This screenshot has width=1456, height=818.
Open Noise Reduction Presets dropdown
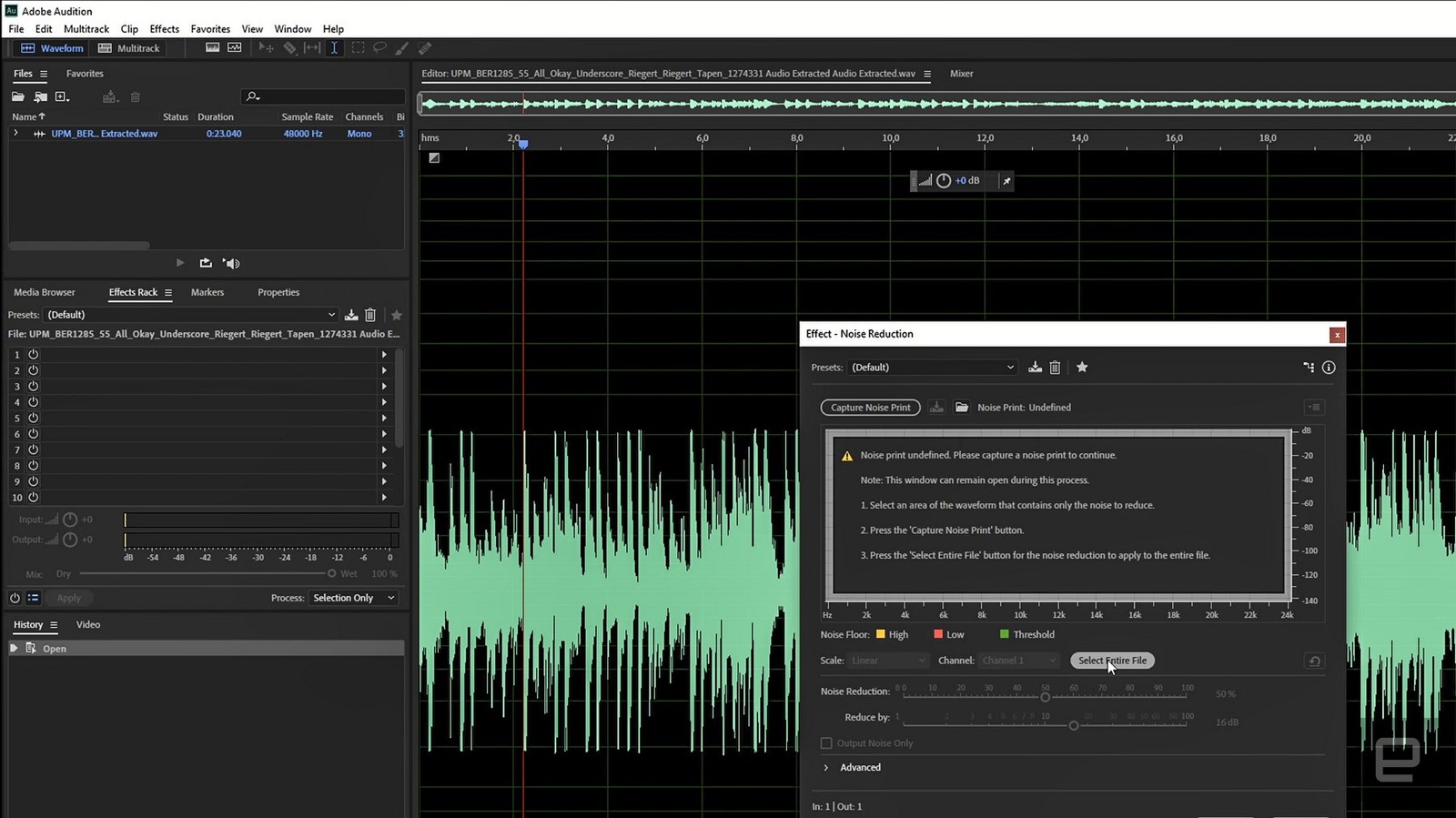pos(932,368)
